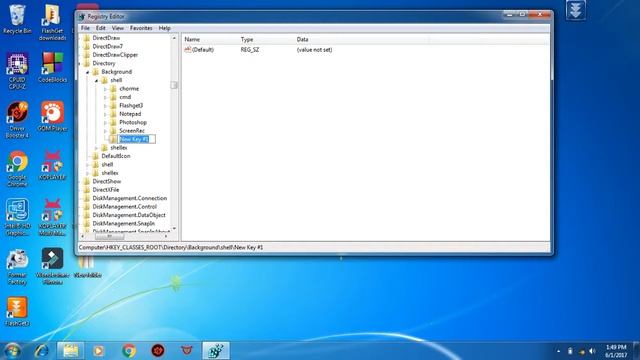Open the Help menu
640x360 pixels.
point(164,28)
